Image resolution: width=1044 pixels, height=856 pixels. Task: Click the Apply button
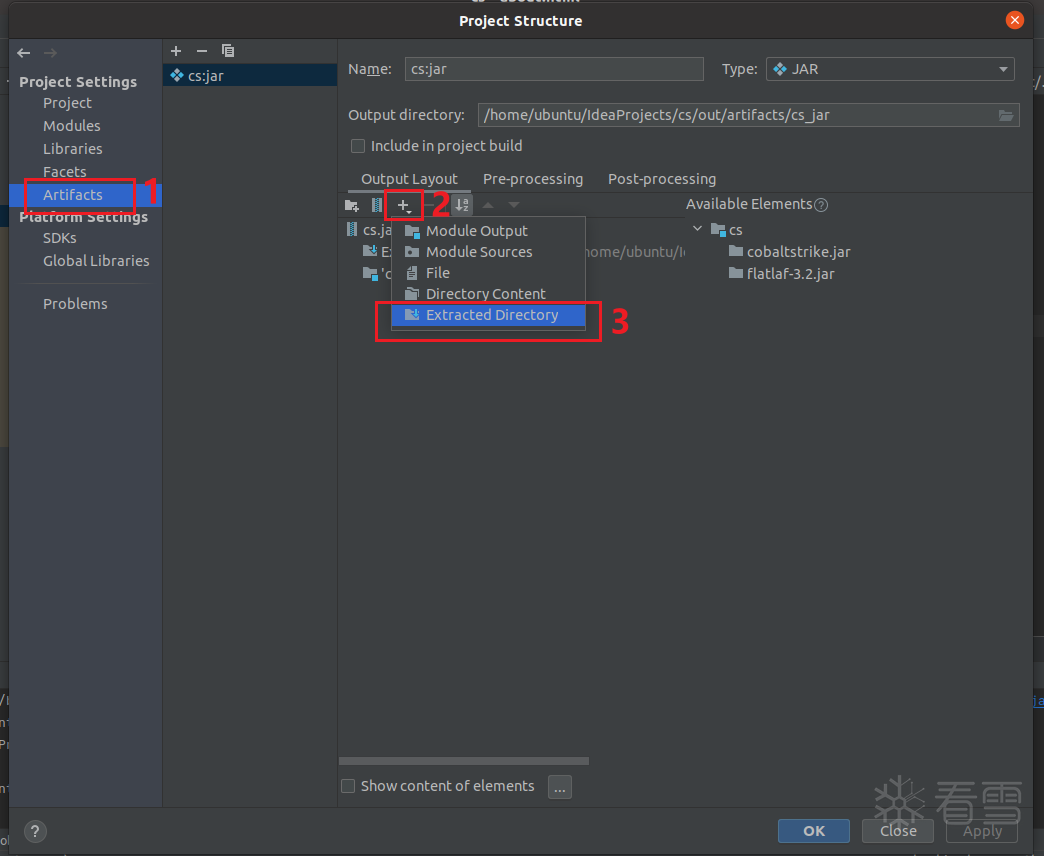[982, 831]
